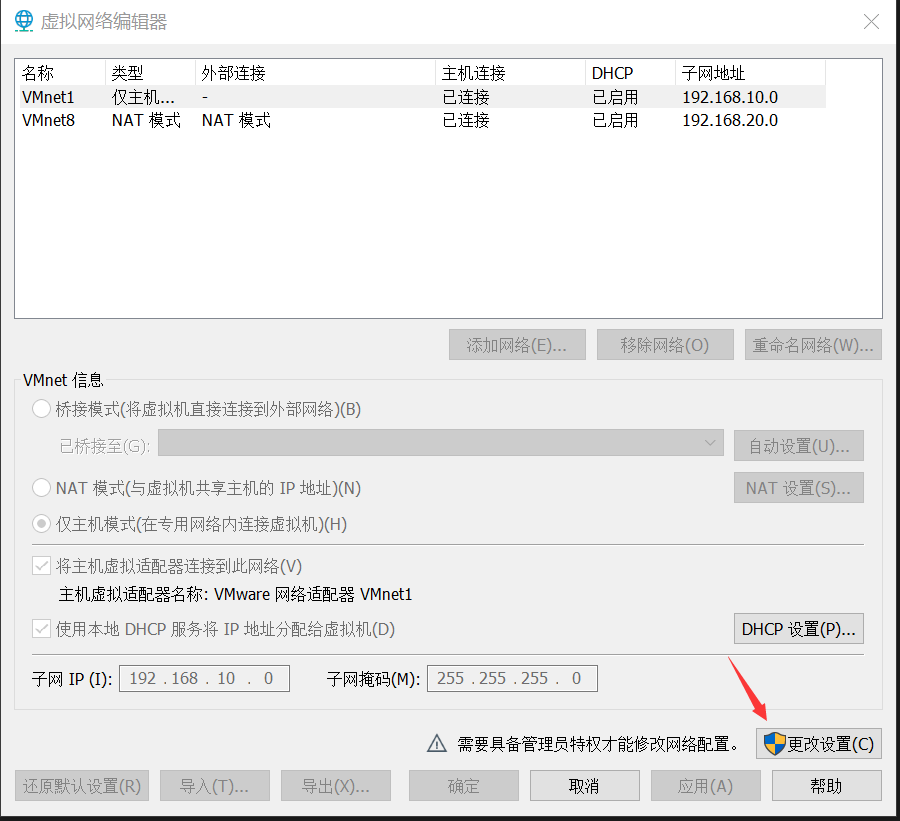Screen dimensions: 900x821
Task: Click subnet address 192.168.20.0
Action: 730,120
